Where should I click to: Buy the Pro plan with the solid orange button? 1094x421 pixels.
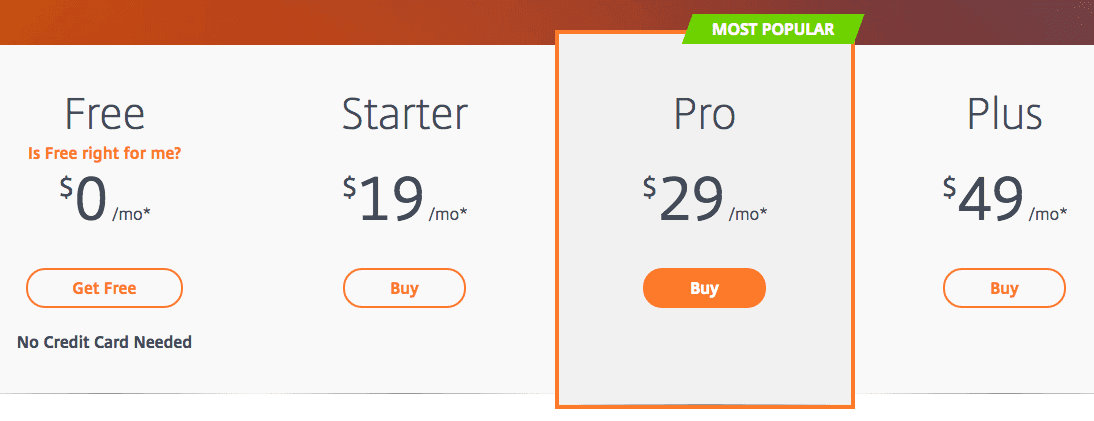(704, 288)
